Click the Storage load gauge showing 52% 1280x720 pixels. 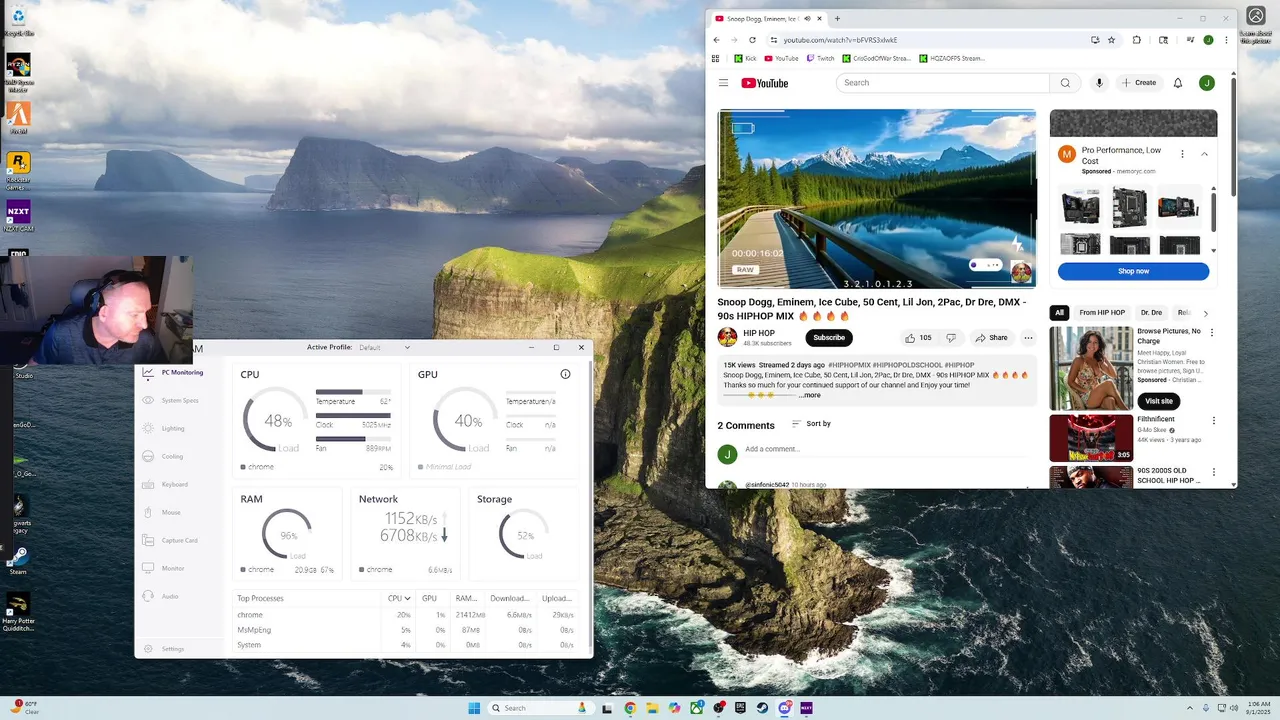pyautogui.click(x=525, y=535)
